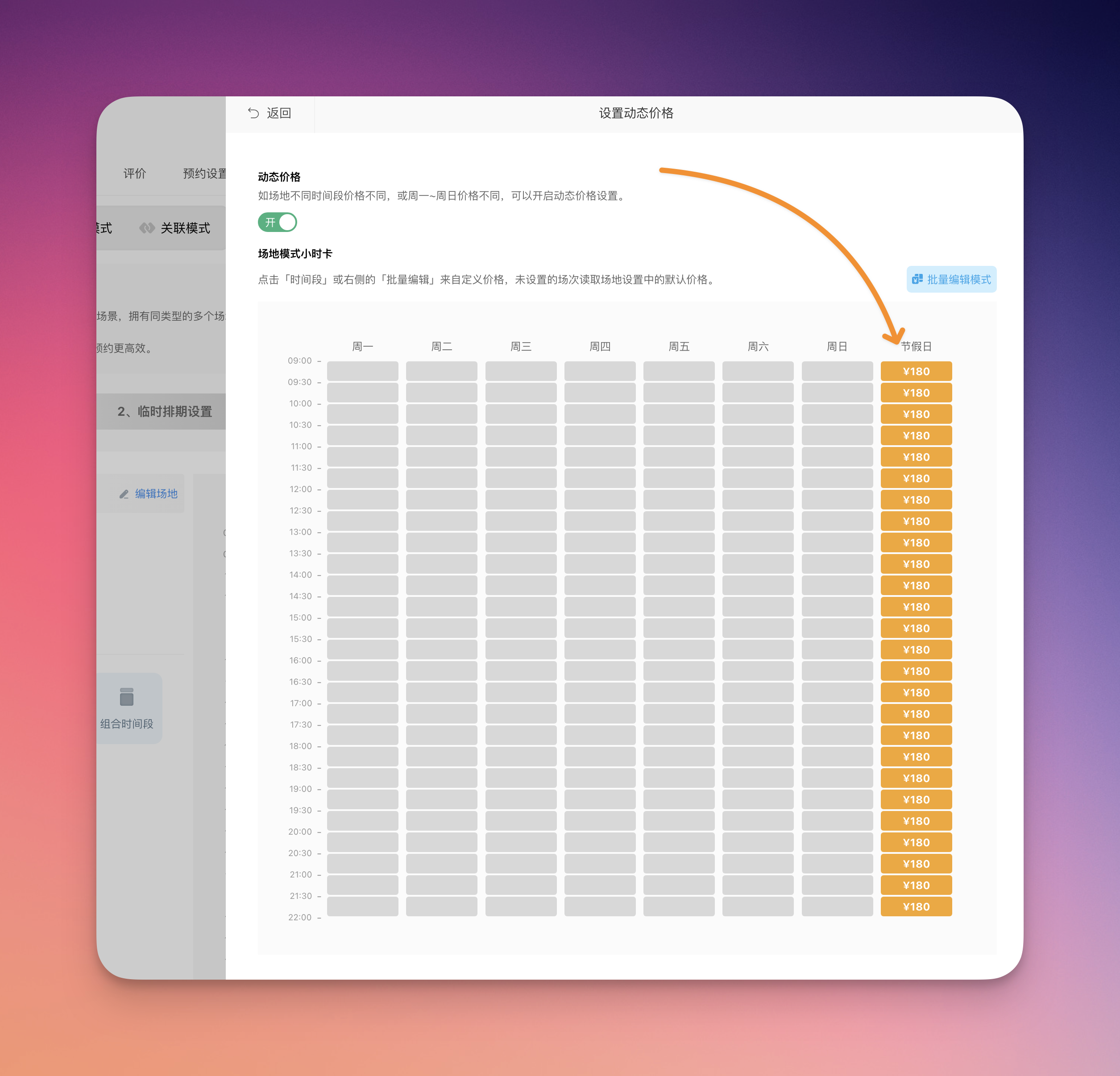
Task: Click the 周一 slot at 21:30
Action: [x=362, y=906]
